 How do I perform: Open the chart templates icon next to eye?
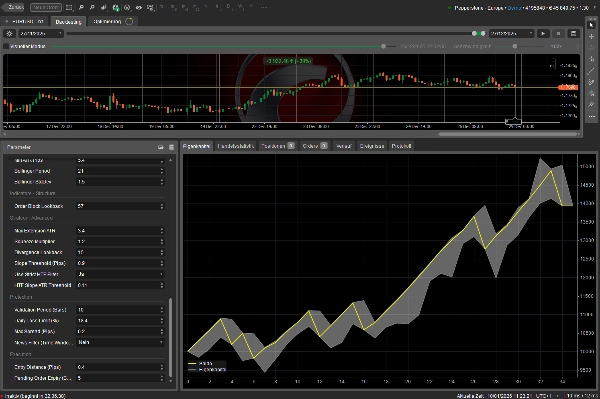point(150,7)
